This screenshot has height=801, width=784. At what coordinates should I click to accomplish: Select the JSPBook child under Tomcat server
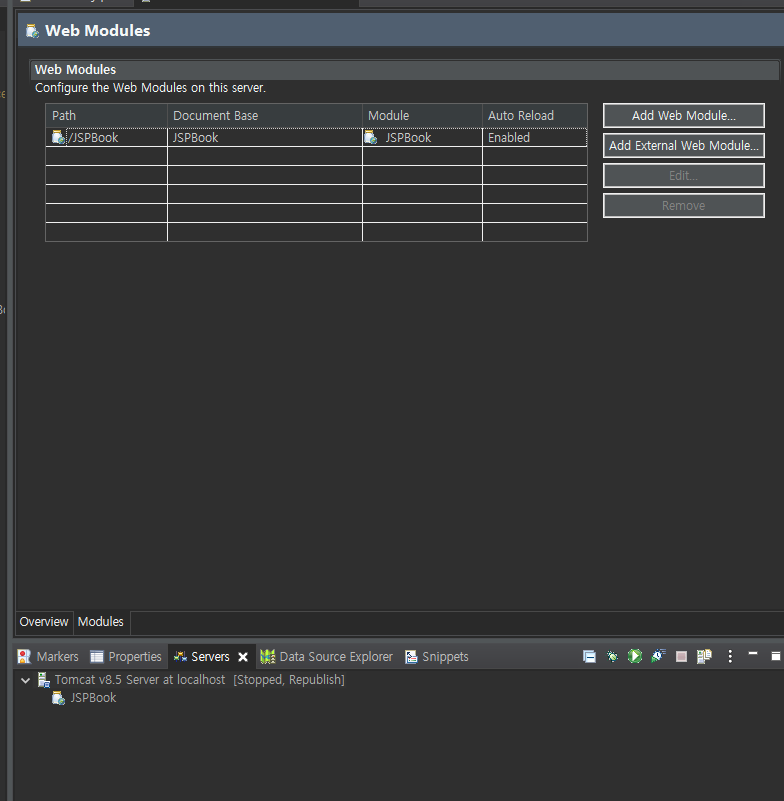pyautogui.click(x=93, y=698)
